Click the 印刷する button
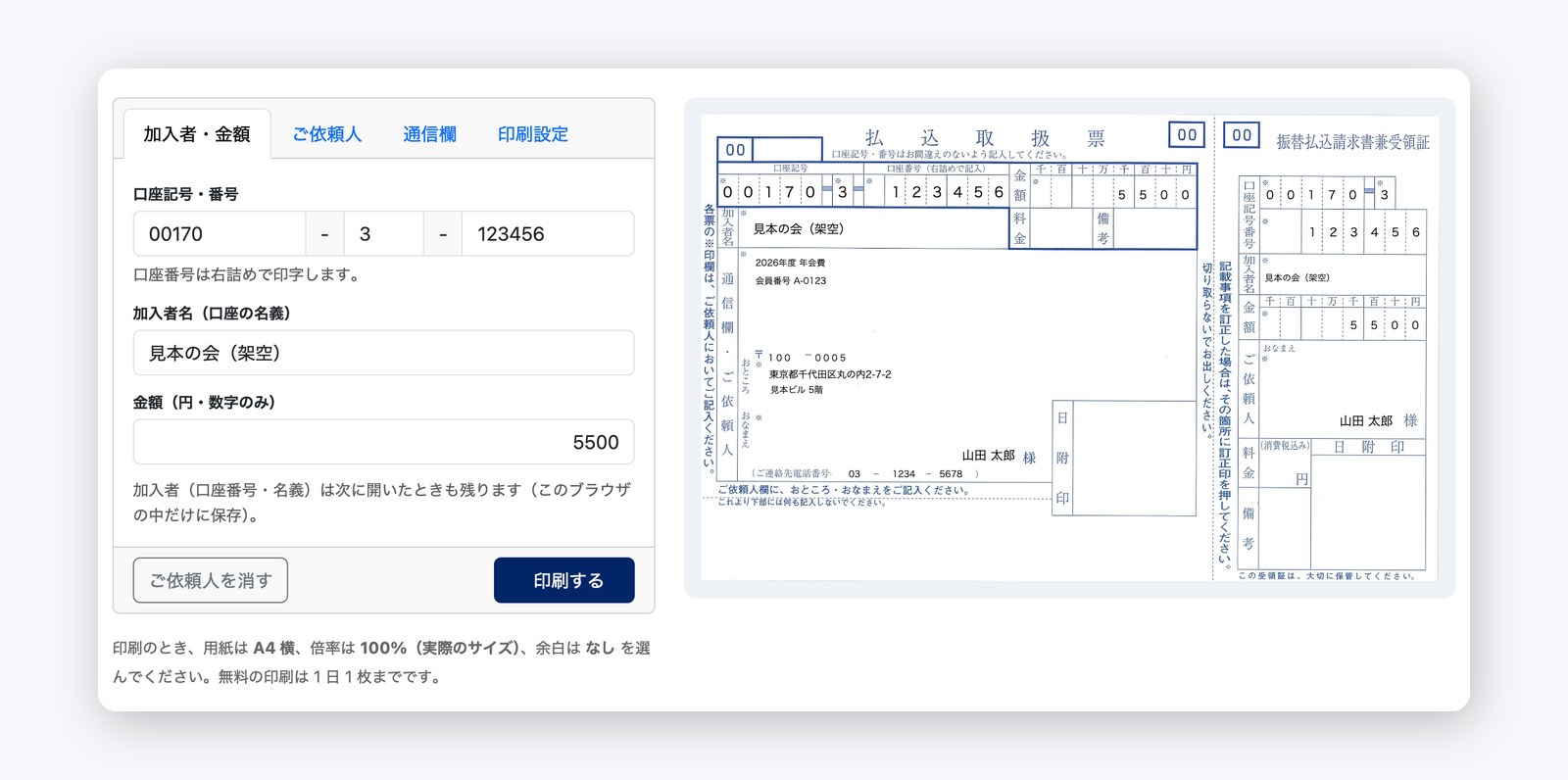The image size is (1568, 780). [x=564, y=580]
